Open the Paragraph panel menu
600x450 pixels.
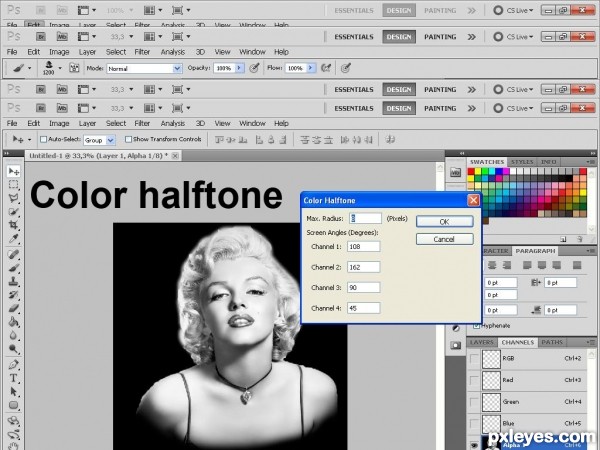(x=590, y=251)
